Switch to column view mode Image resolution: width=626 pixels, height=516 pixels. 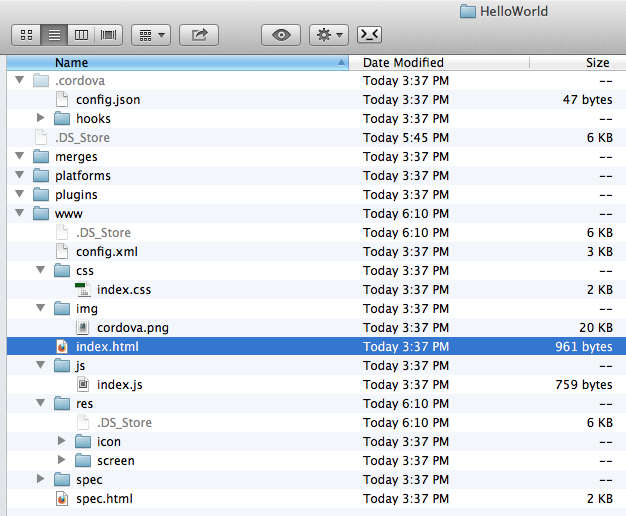pyautogui.click(x=80, y=35)
